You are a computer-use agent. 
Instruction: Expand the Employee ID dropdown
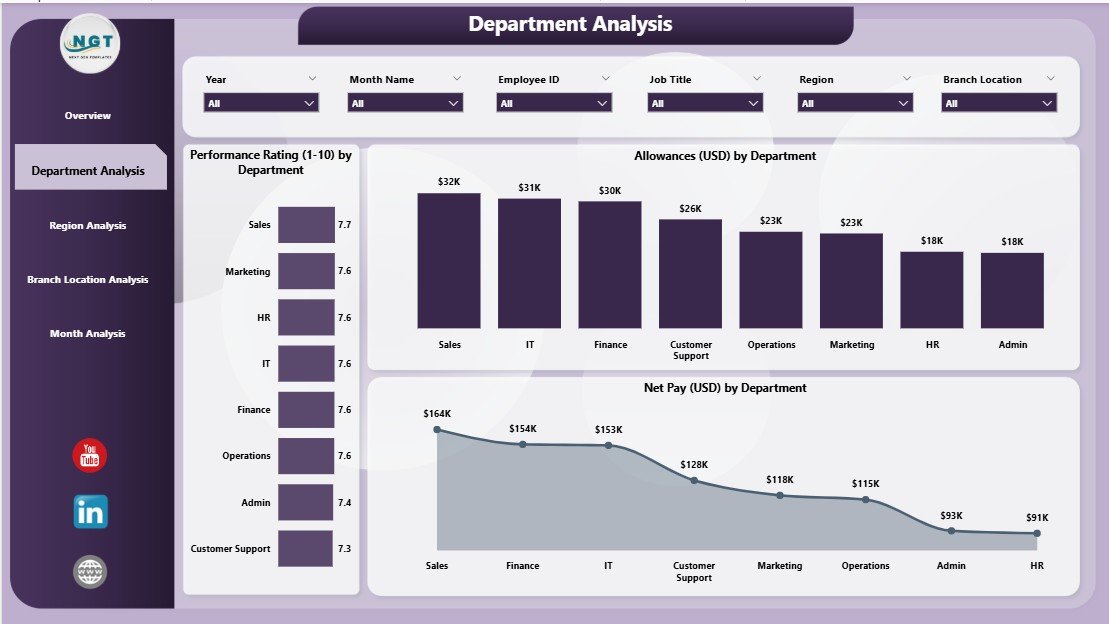pyautogui.click(x=553, y=102)
